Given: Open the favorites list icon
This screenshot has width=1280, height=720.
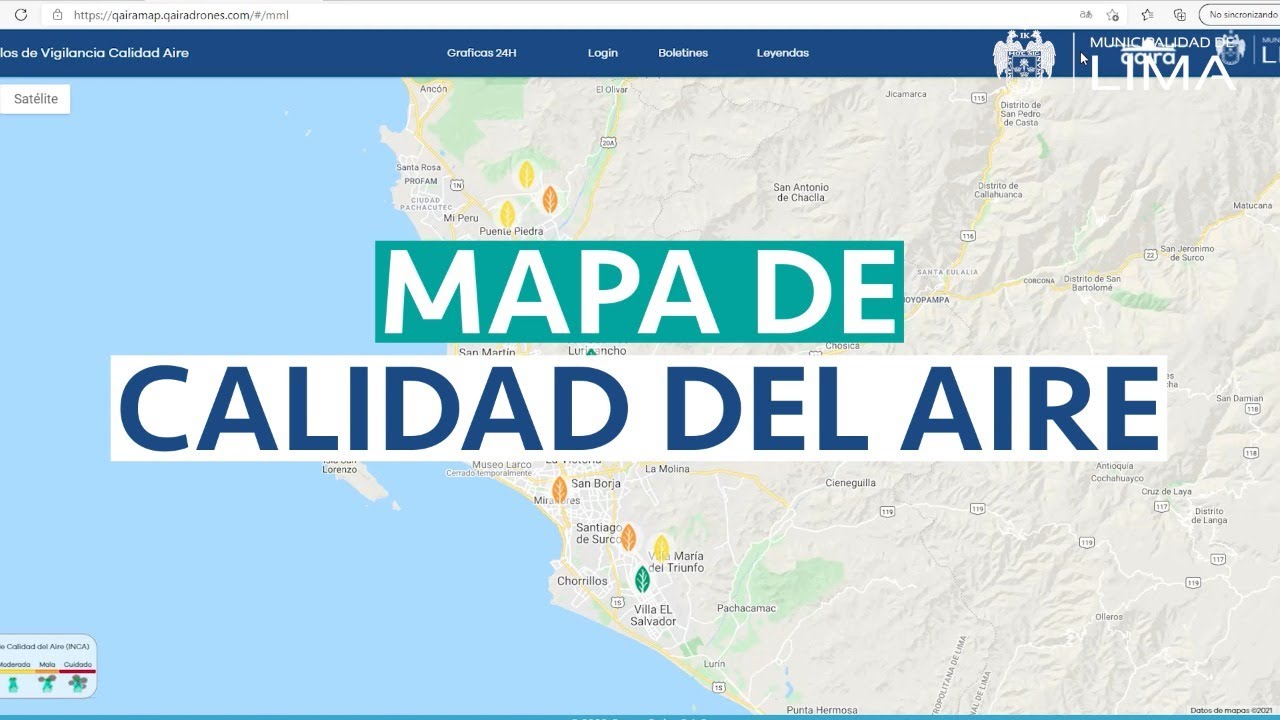Looking at the screenshot, I should (x=1147, y=15).
